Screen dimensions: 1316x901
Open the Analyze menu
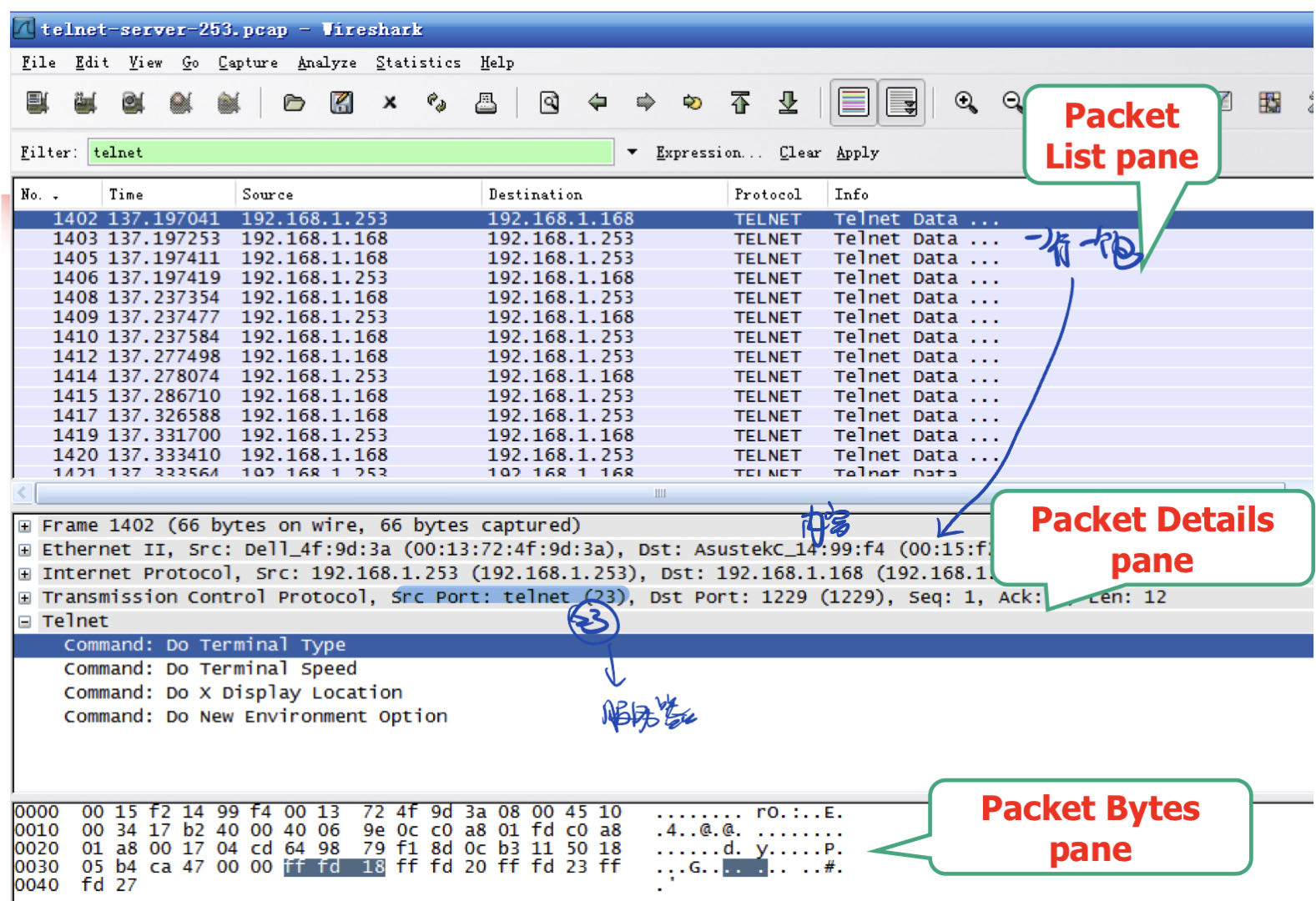[327, 63]
